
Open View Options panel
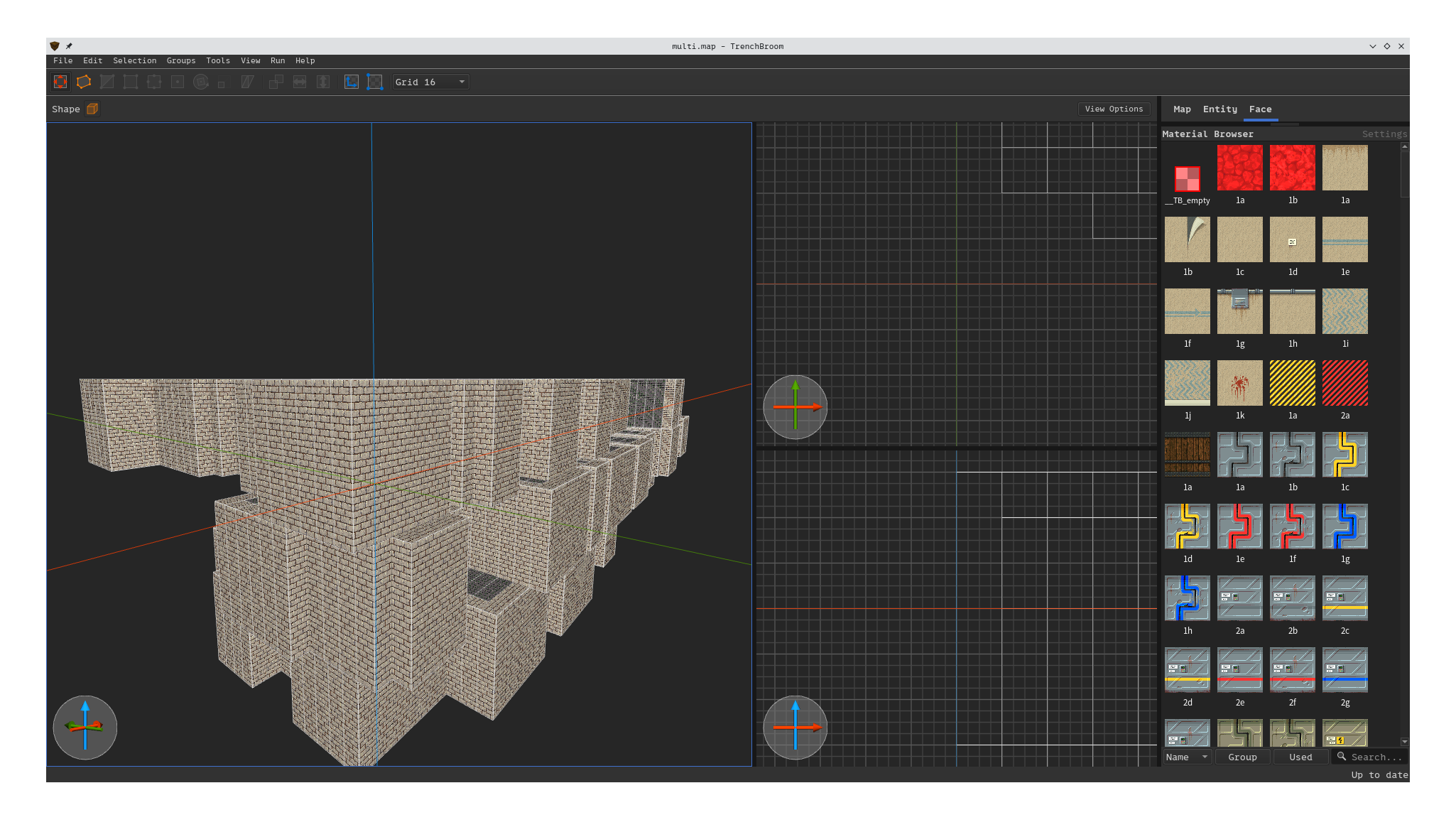pos(1114,109)
